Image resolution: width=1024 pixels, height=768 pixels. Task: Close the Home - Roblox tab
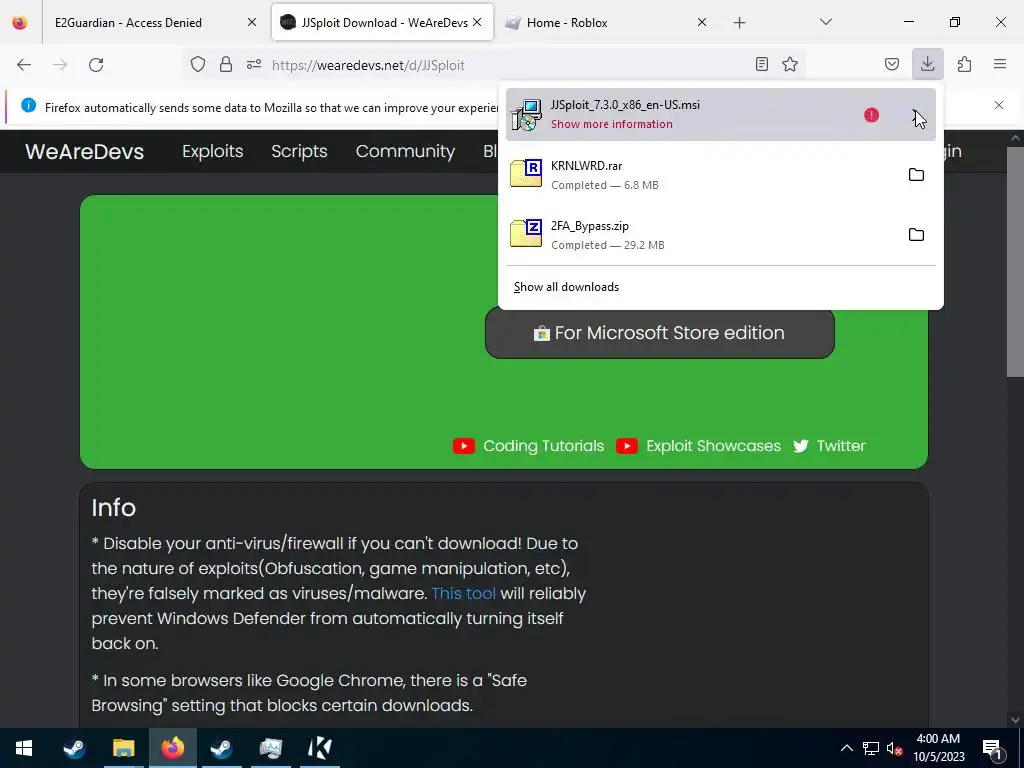click(701, 23)
